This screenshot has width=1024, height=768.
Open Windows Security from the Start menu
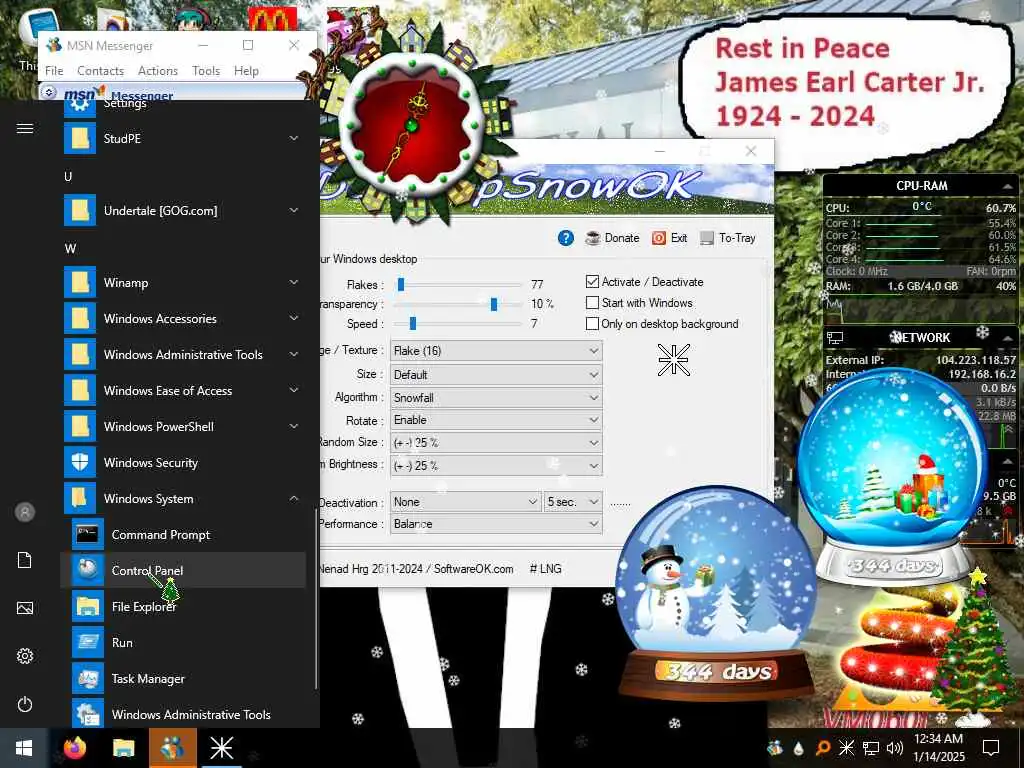coord(183,462)
